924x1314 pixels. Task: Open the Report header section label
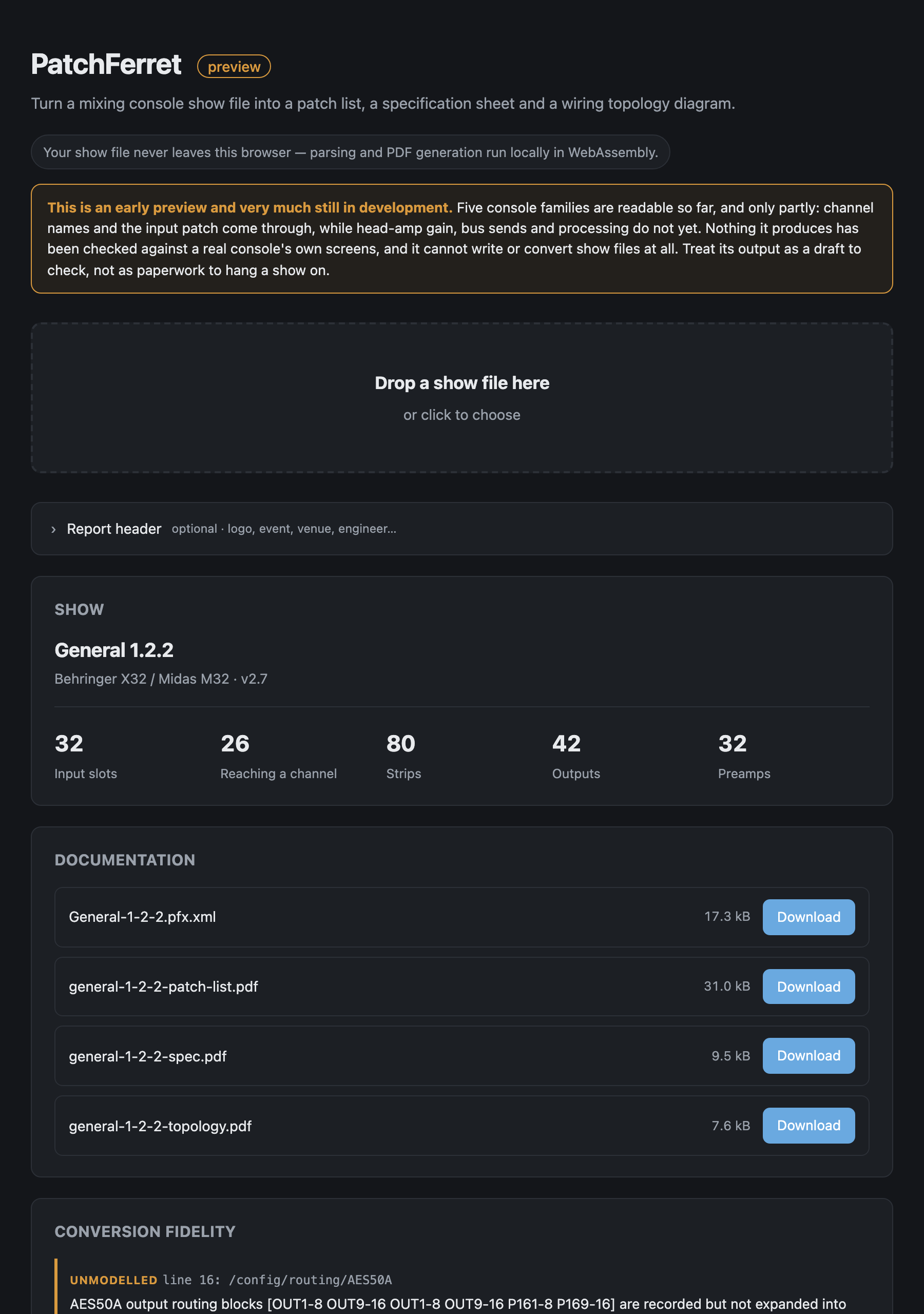click(x=114, y=529)
